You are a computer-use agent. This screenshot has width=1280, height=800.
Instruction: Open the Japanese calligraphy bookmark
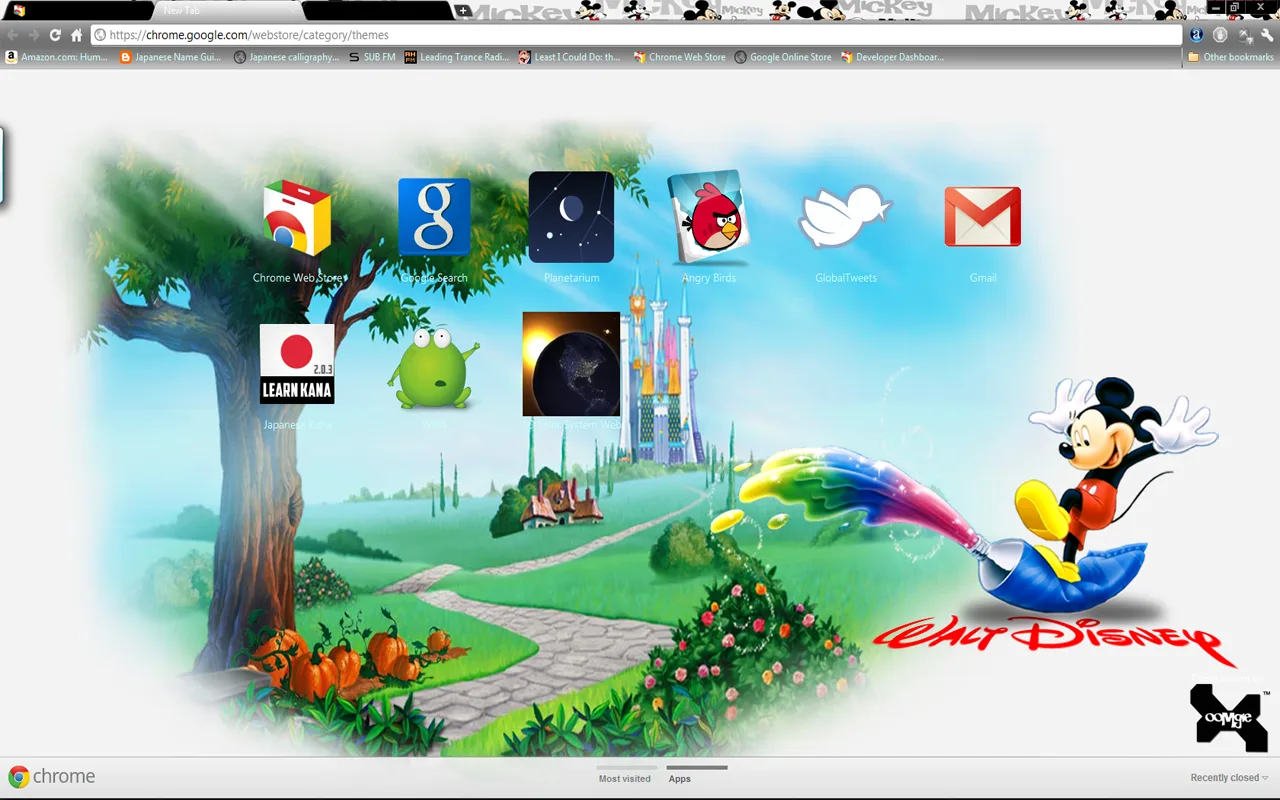(287, 57)
